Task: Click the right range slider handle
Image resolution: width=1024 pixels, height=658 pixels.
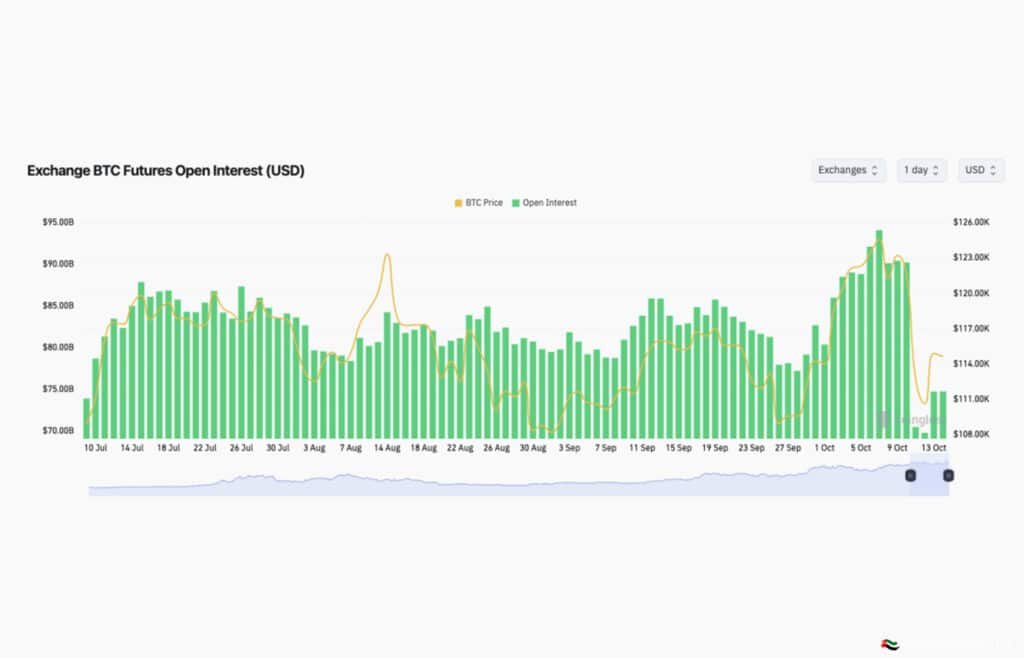Action: [x=948, y=475]
